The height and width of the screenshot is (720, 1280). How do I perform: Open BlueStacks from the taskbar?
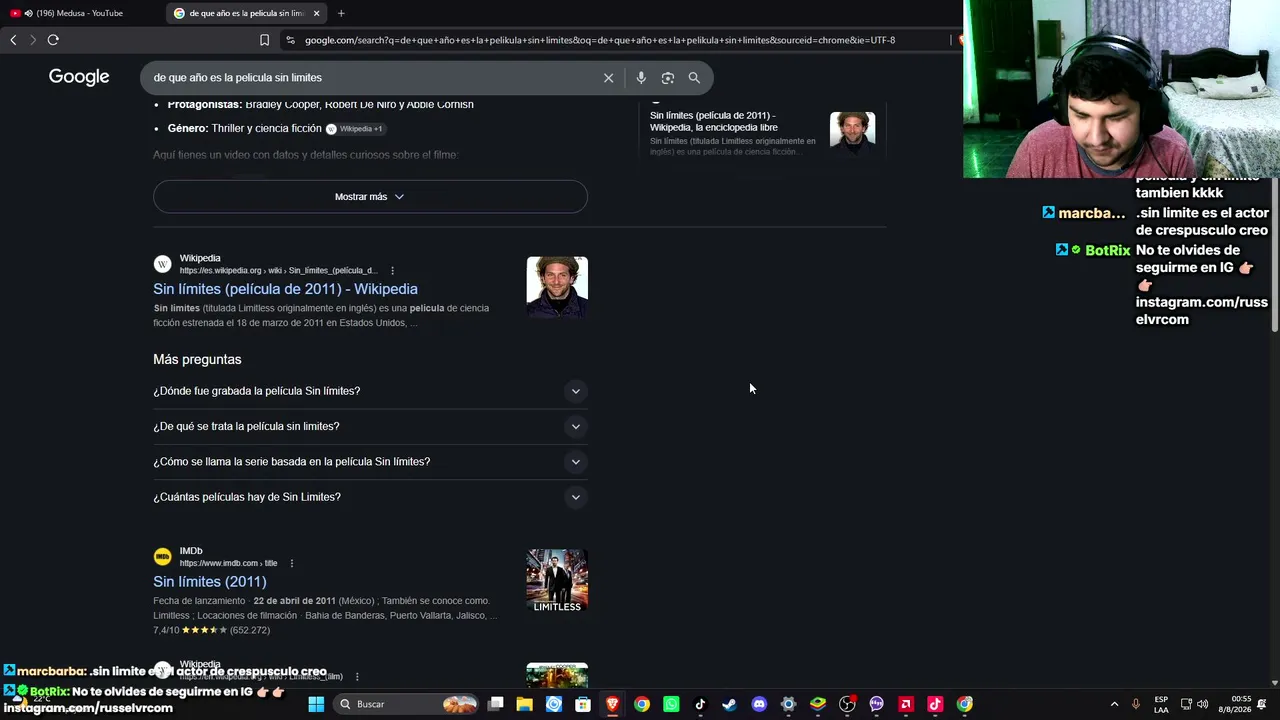click(x=818, y=704)
